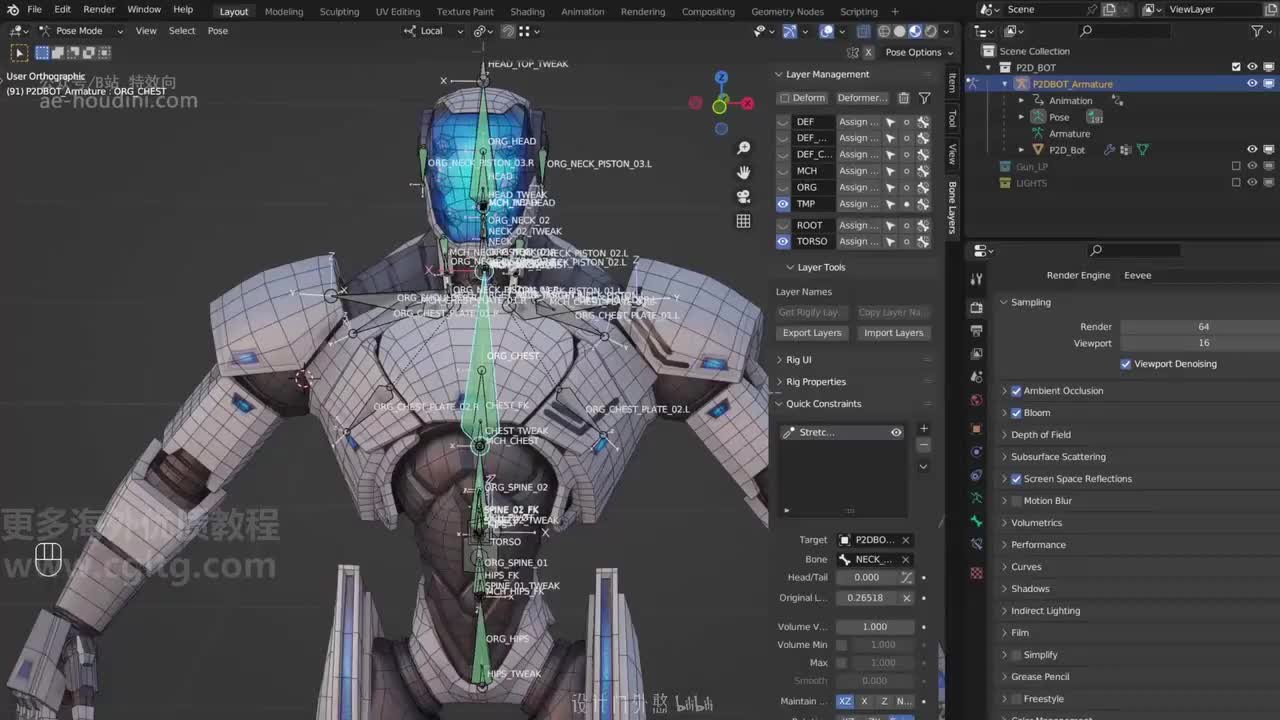
Task: Expand the Animation item in outliner
Action: pyautogui.click(x=1021, y=101)
